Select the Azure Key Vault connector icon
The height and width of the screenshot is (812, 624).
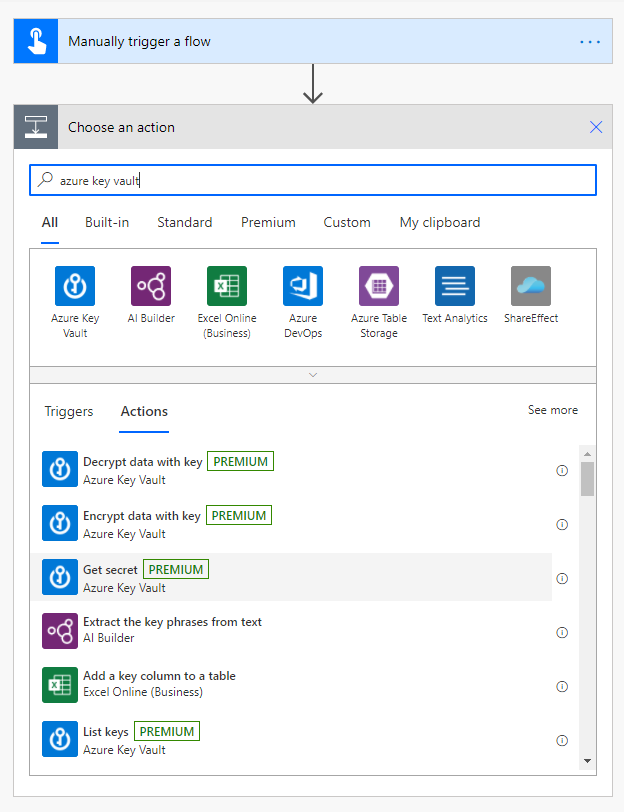(x=75, y=286)
